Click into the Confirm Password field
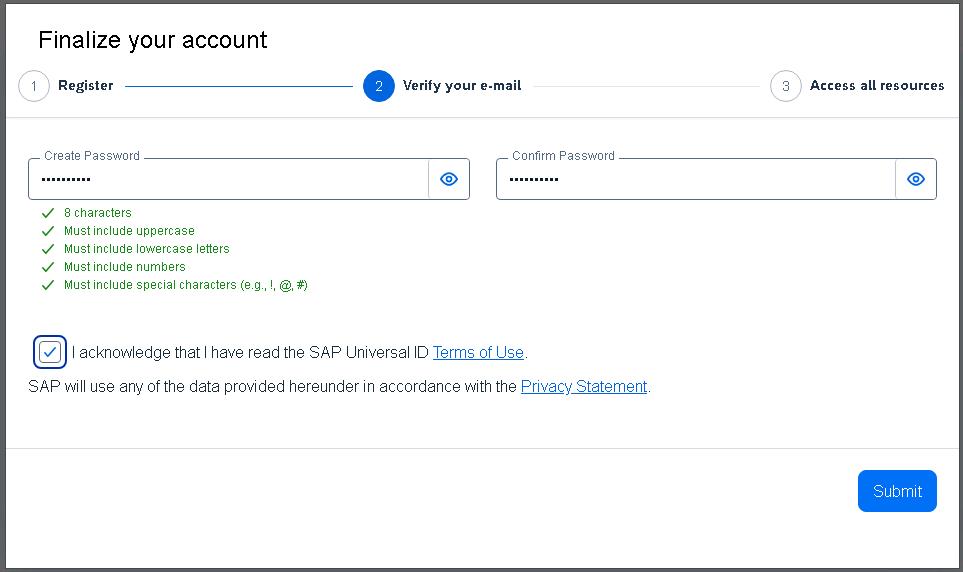 pos(697,180)
